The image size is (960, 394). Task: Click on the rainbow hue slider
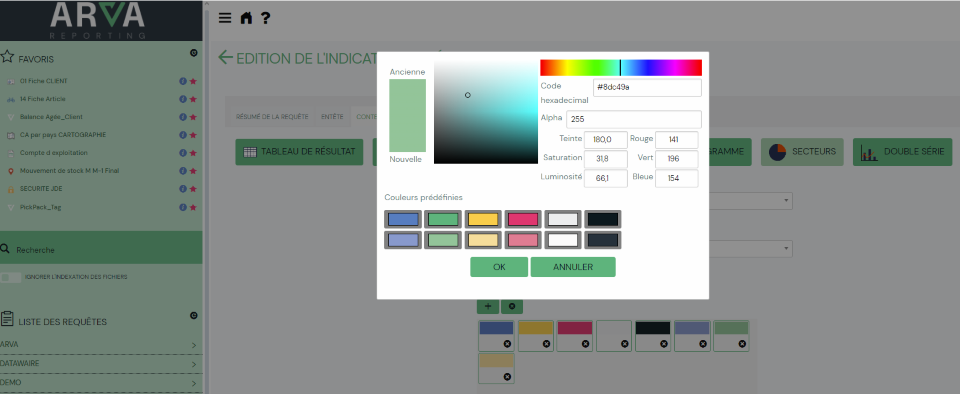coord(621,67)
